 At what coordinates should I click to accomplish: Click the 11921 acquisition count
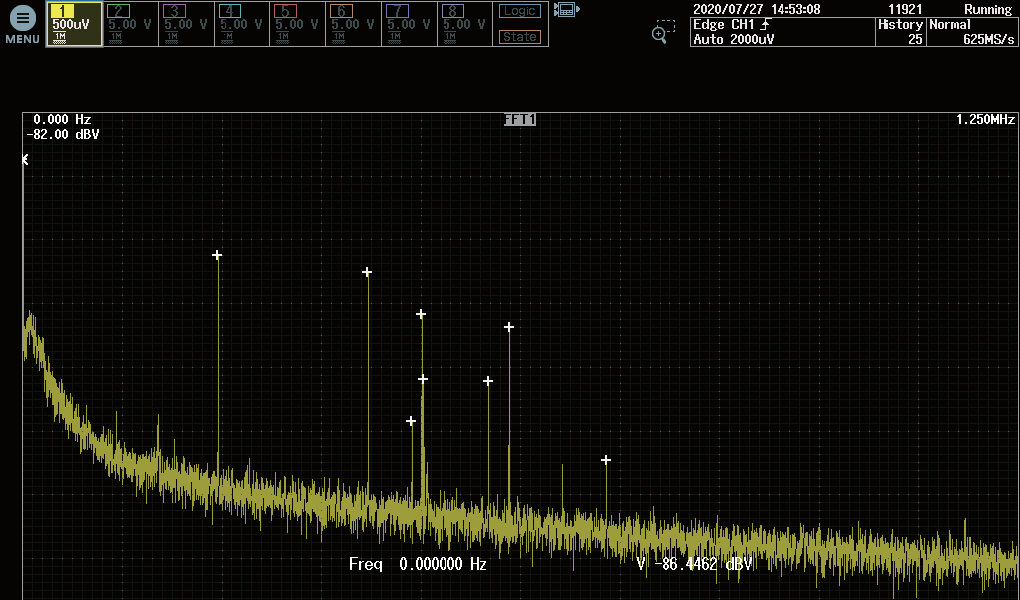coord(905,9)
